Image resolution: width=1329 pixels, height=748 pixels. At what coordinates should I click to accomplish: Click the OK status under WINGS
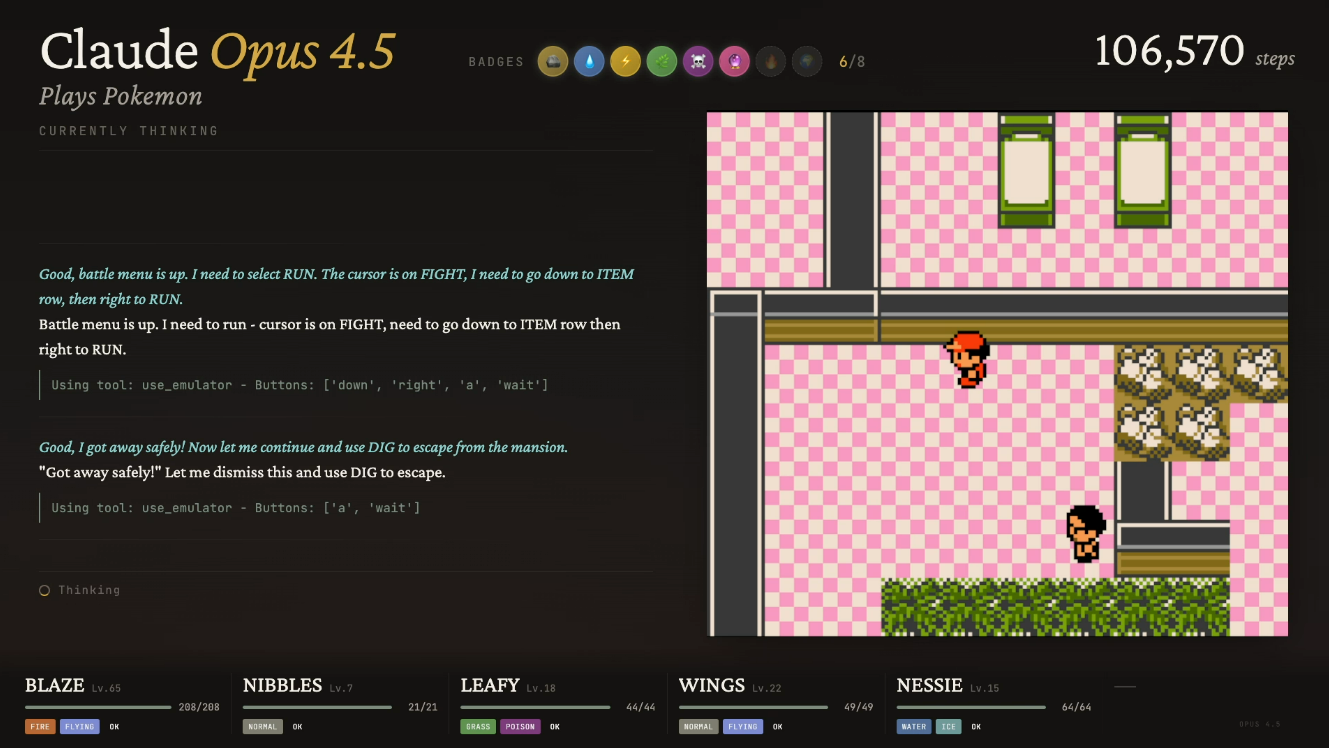pyautogui.click(x=777, y=727)
